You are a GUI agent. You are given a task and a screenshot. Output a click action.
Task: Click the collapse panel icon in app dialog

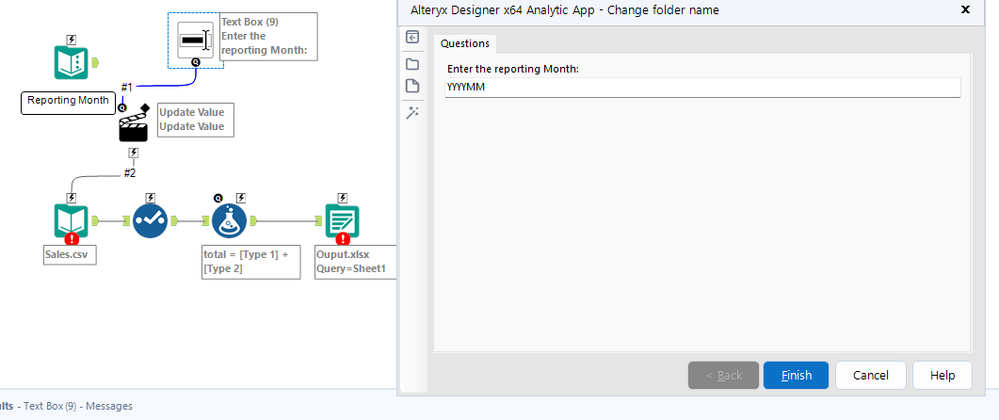[x=412, y=37]
